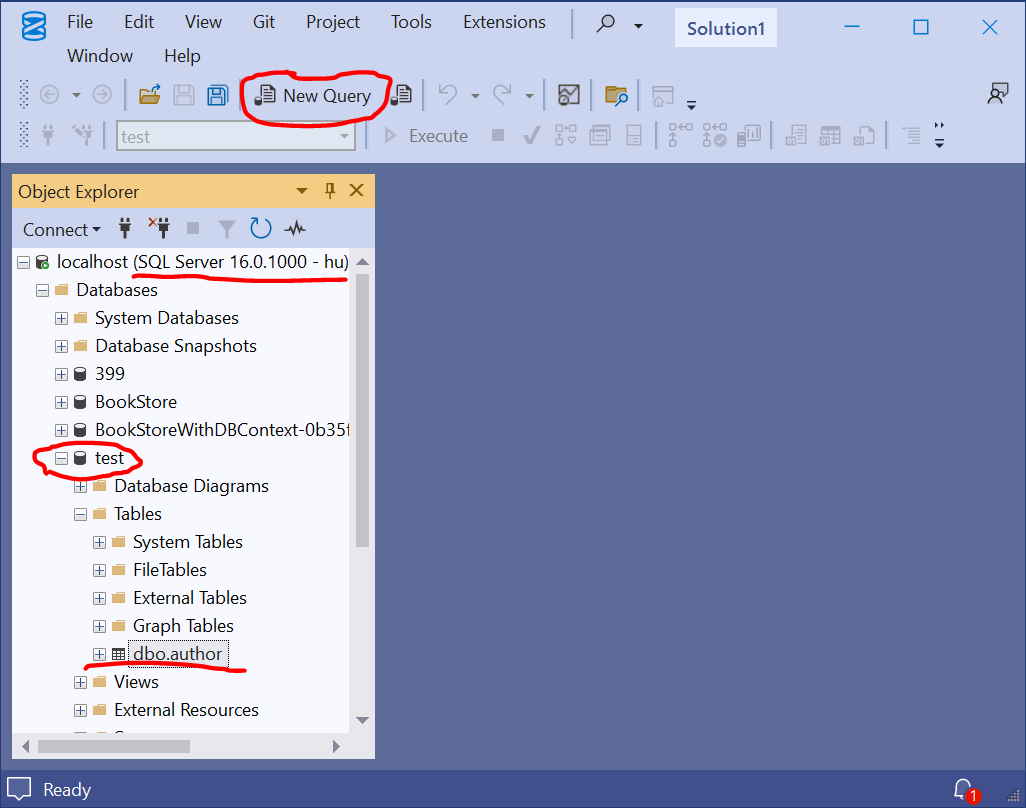Click the Disconnect plug icon with red X
1026x808 pixels.
point(159,228)
